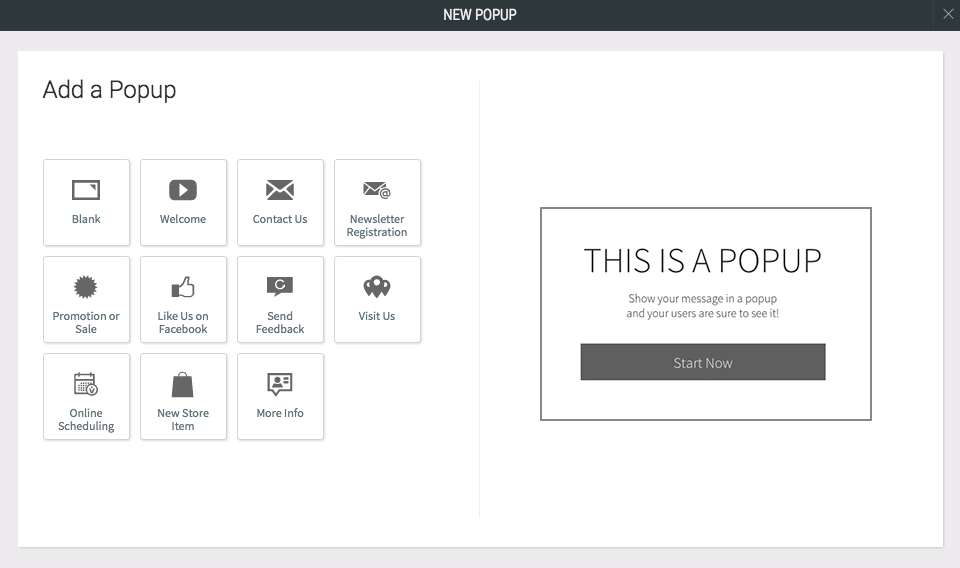Select the New Store Item shopping bag icon

[x=182, y=384]
